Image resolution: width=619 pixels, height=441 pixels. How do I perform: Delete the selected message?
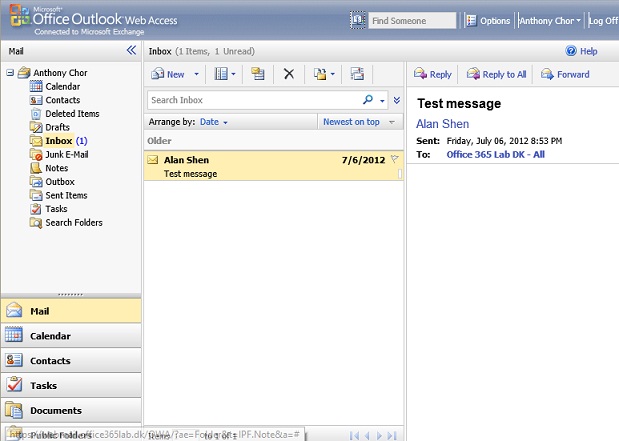(x=289, y=74)
